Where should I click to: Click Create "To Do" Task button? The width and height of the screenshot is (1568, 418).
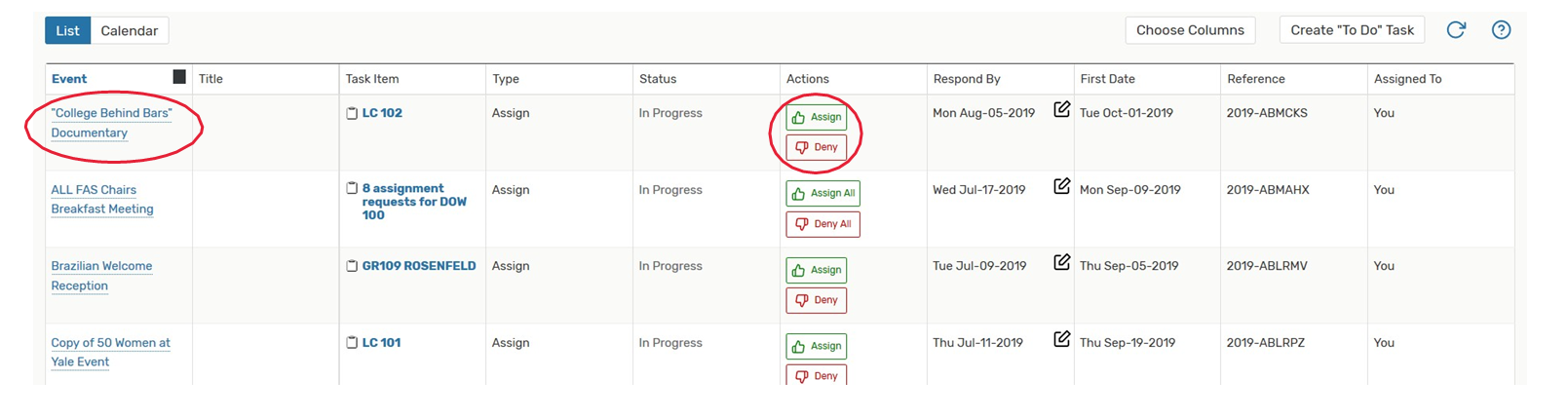(x=1352, y=30)
